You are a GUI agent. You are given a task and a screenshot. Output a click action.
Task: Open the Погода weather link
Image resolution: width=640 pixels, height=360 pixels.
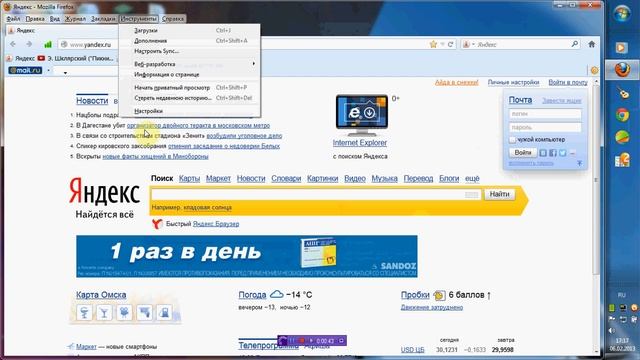click(x=252, y=295)
